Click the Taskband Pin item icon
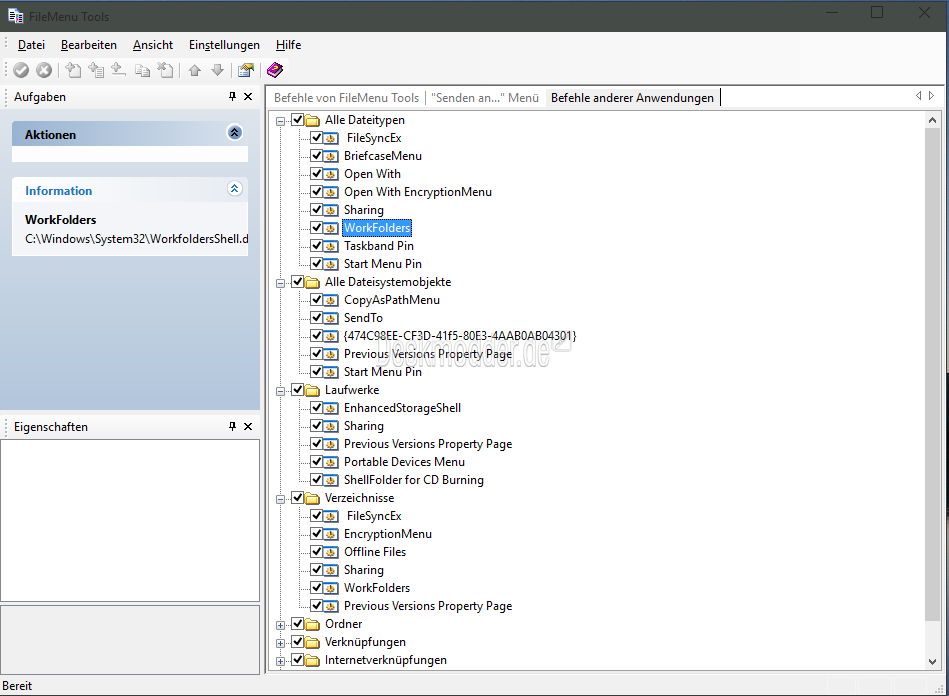The image size is (949, 696). click(330, 246)
